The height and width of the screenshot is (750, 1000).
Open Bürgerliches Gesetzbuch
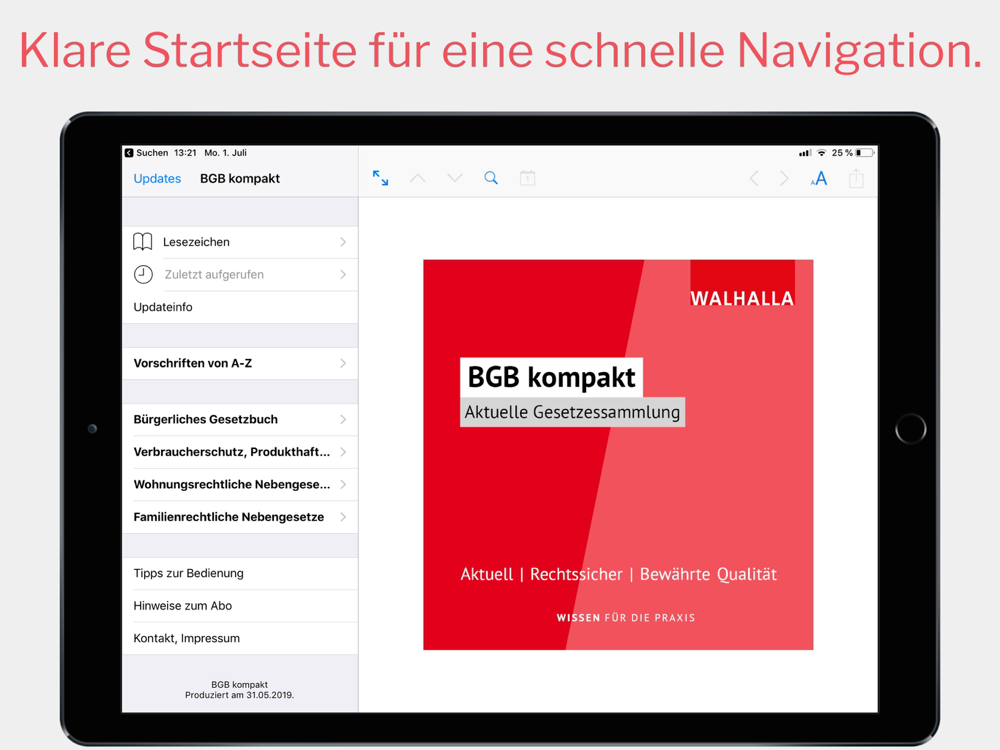point(240,419)
